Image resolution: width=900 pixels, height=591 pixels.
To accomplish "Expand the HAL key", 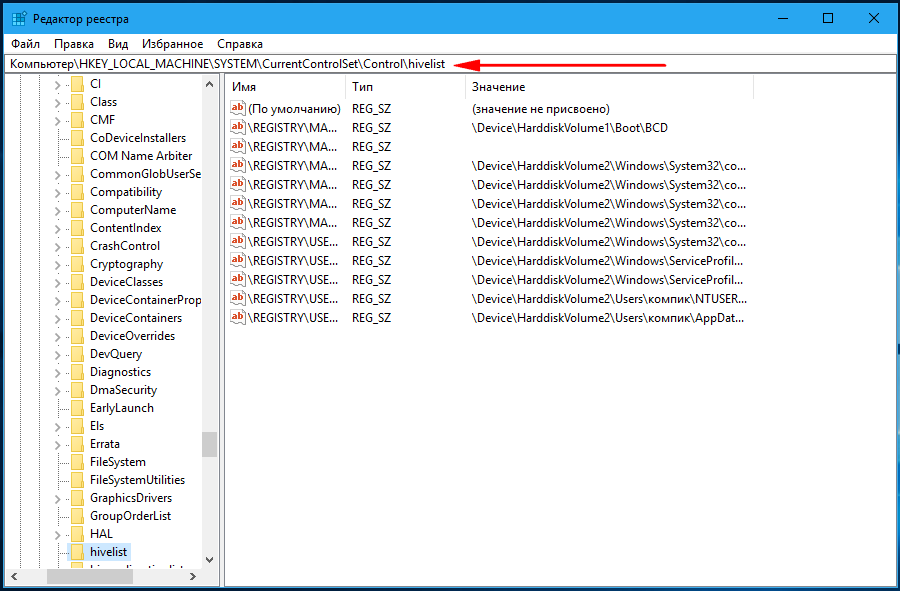I will [x=57, y=535].
